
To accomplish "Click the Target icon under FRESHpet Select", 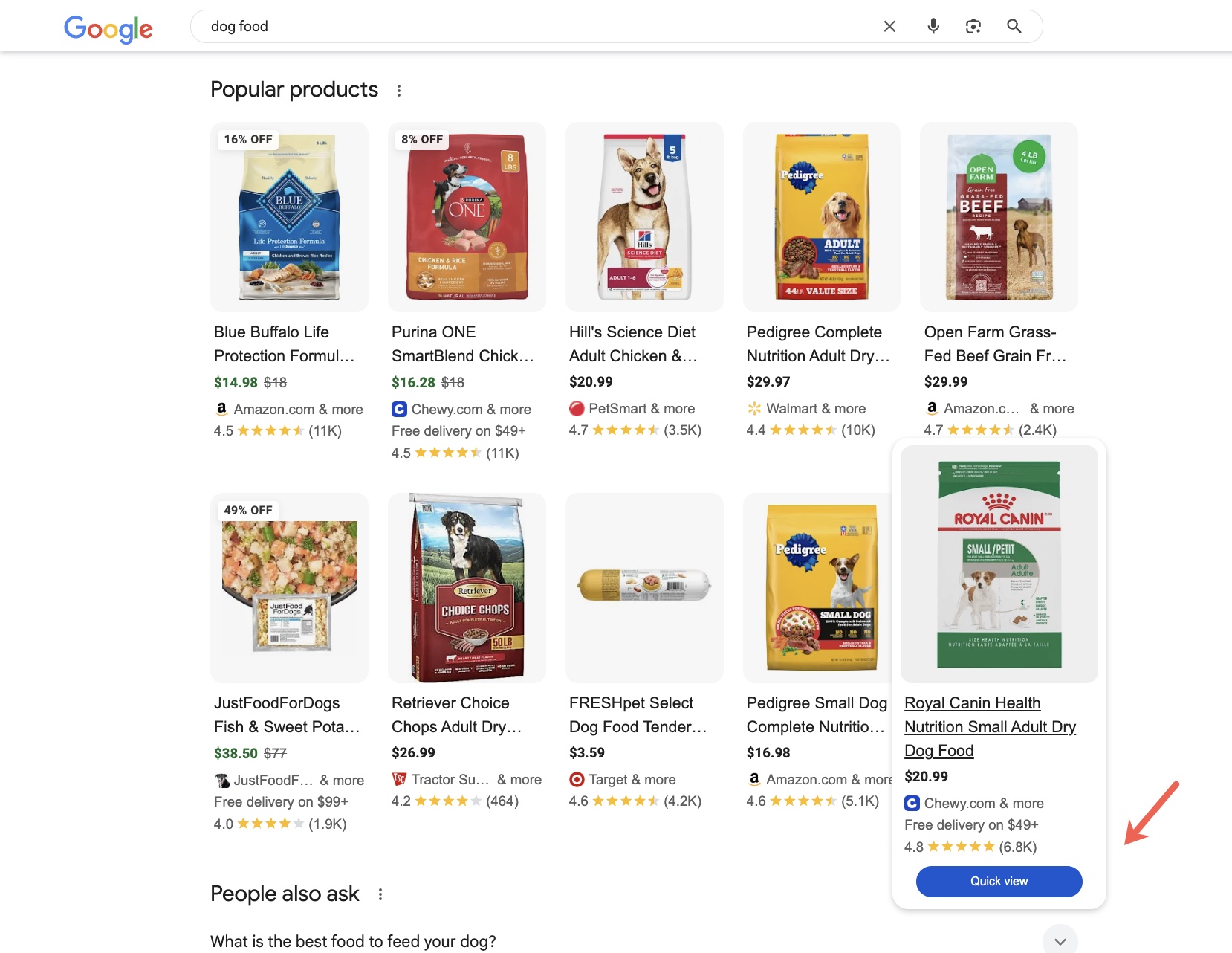I will click(577, 779).
